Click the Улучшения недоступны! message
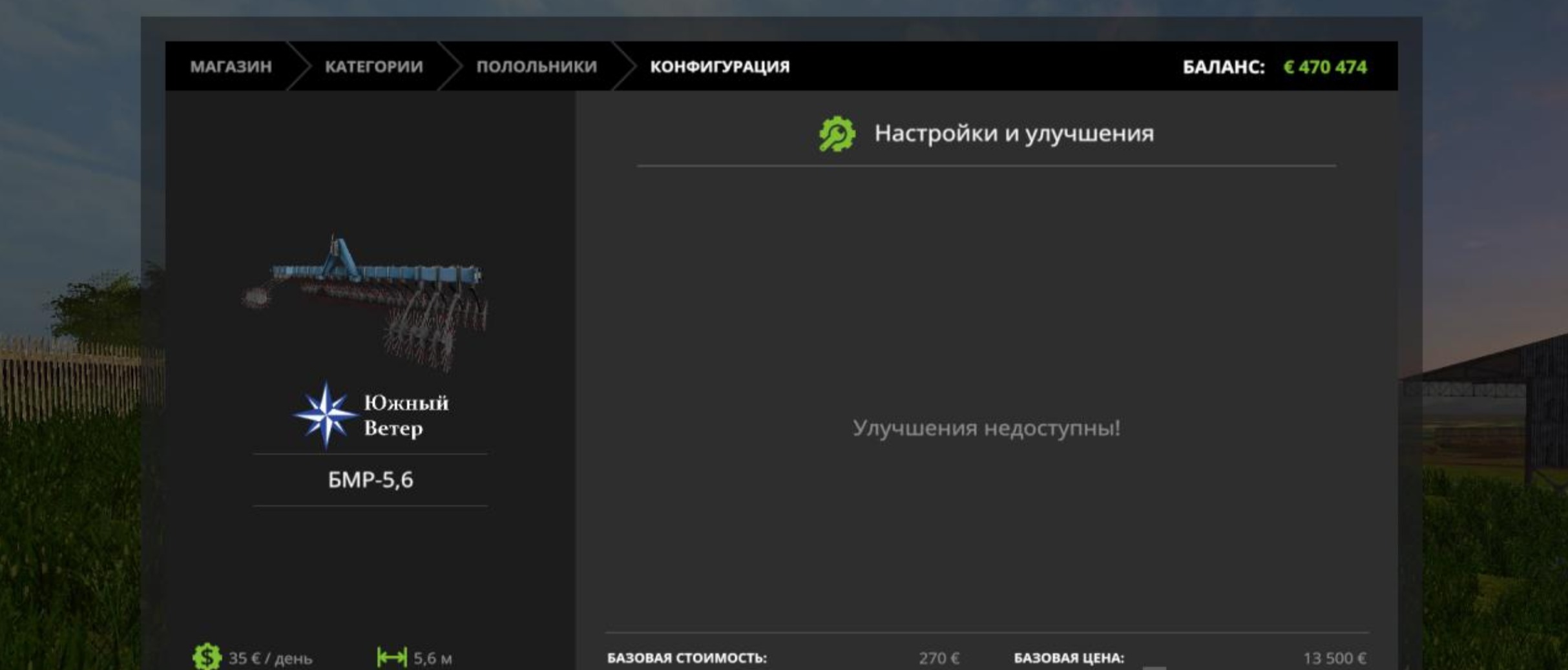The image size is (1568, 670). click(986, 428)
